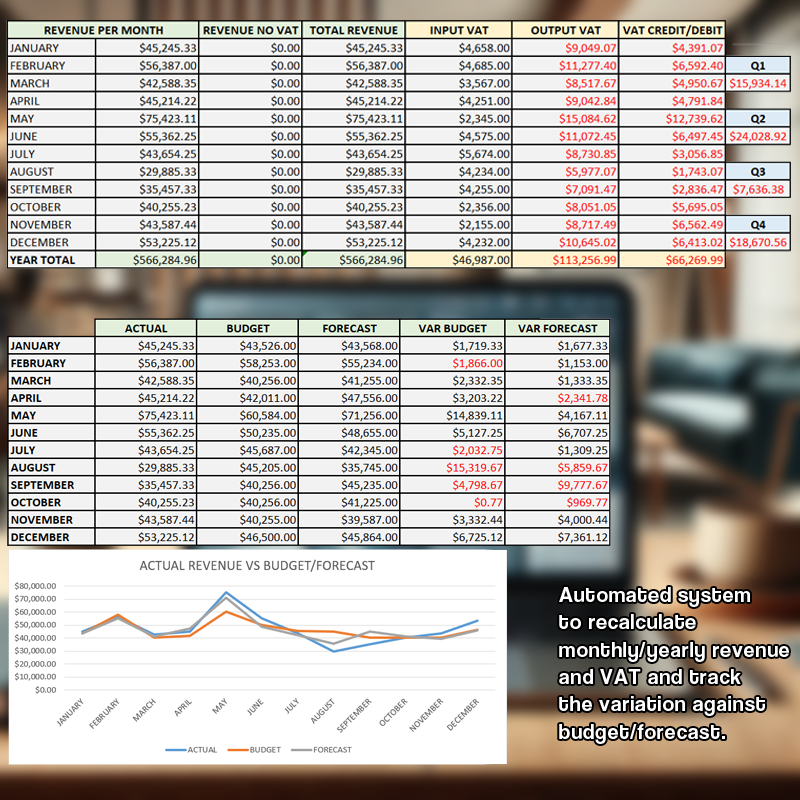Click May VAT credit/debit value $12,739.62
Image resolution: width=800 pixels, height=800 pixels.
click(672, 119)
